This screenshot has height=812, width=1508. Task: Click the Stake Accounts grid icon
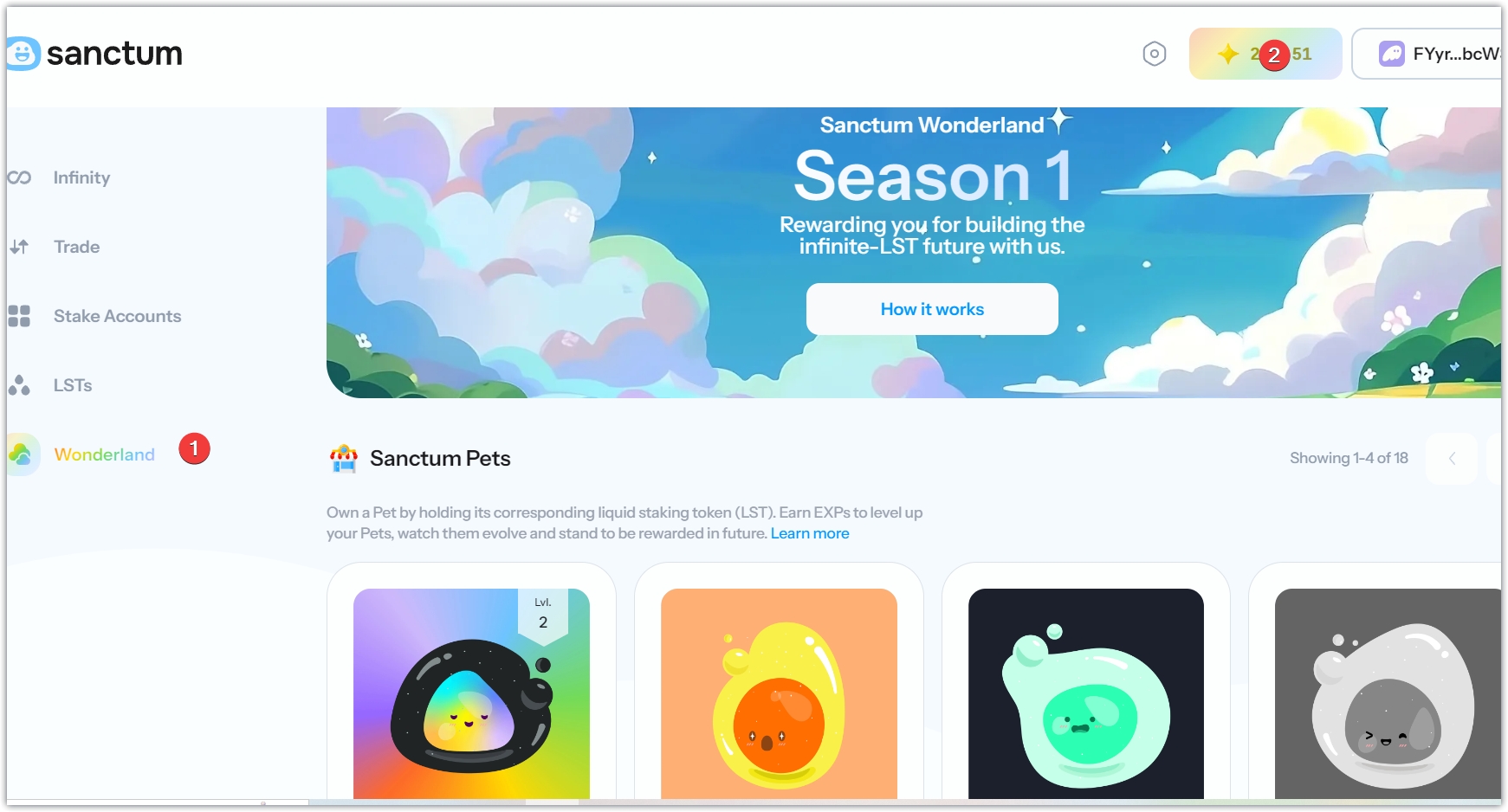pos(19,316)
